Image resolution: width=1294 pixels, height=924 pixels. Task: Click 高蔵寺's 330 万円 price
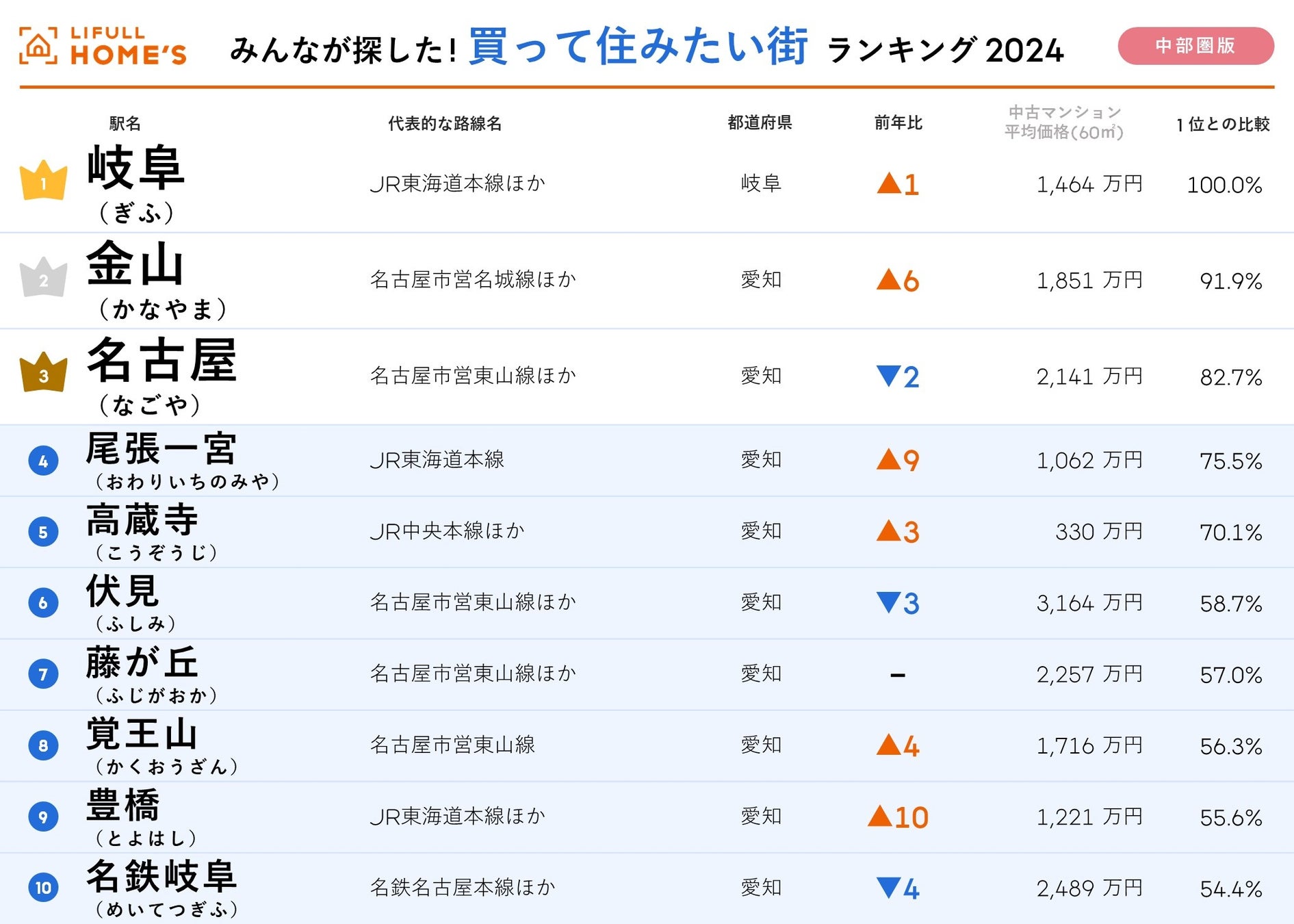pyautogui.click(x=1098, y=531)
